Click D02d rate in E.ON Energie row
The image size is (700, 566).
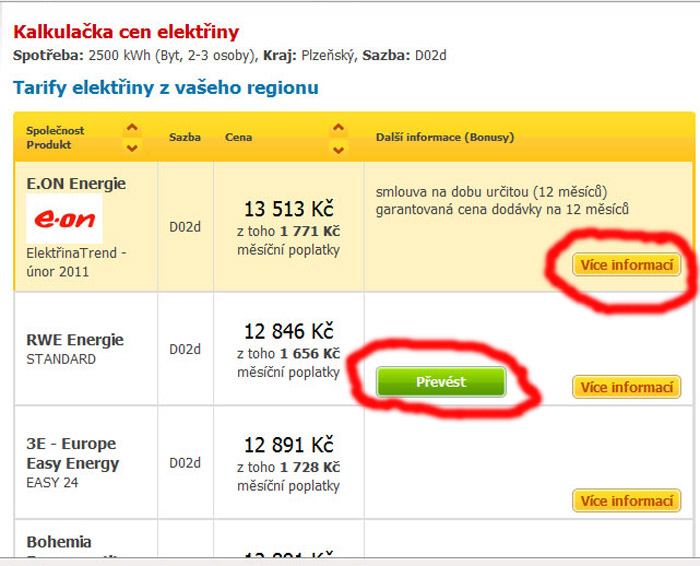click(x=185, y=227)
